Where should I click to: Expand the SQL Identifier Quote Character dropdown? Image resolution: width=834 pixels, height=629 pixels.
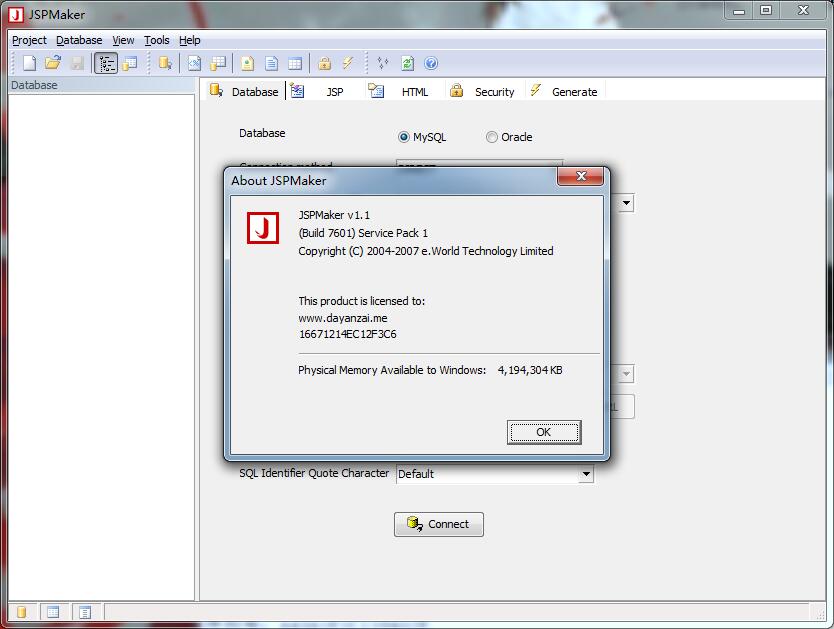pos(586,474)
